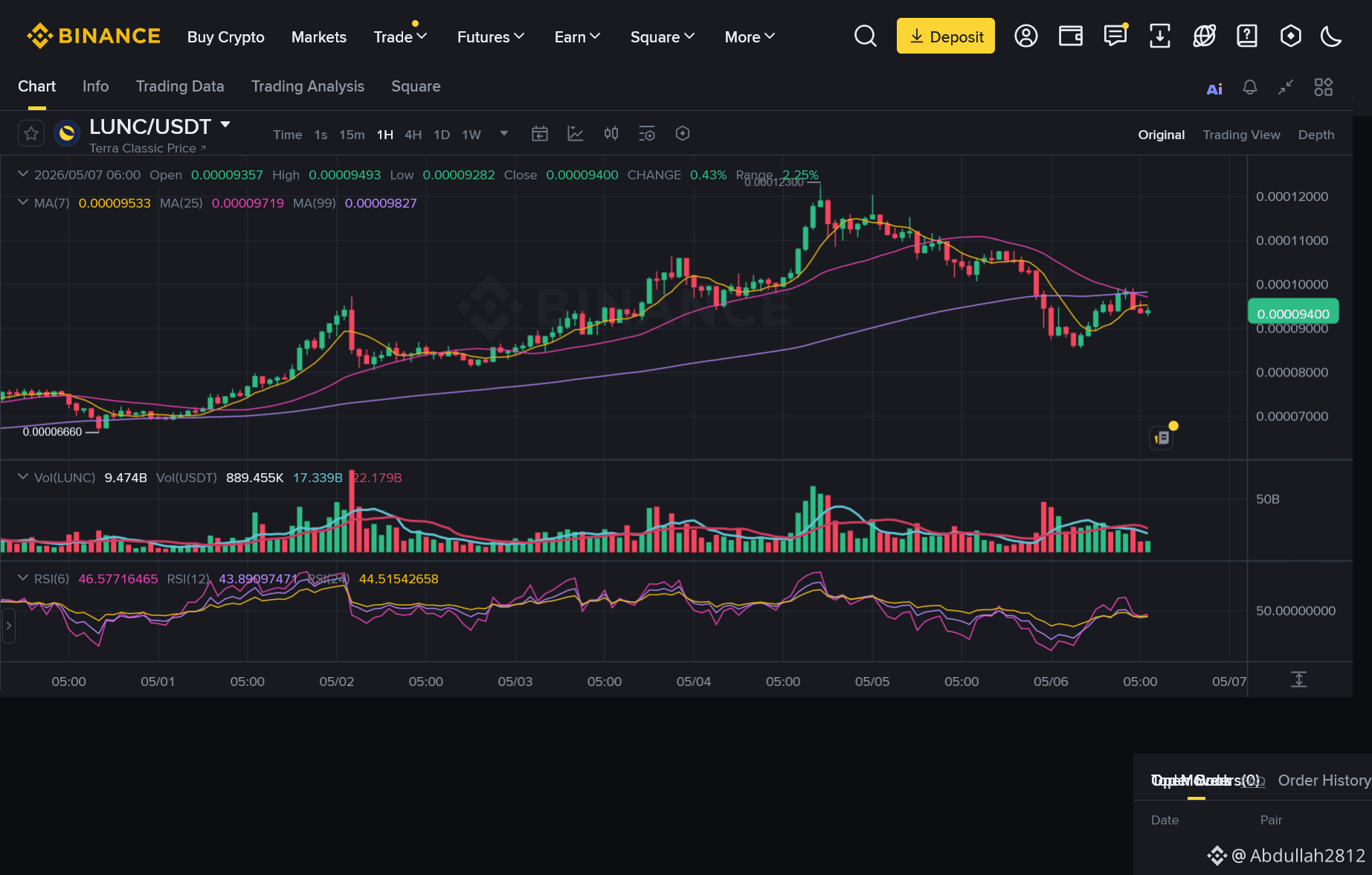The image size is (1372, 875).
Task: Expand more time intervals dropdown
Action: coord(504,134)
